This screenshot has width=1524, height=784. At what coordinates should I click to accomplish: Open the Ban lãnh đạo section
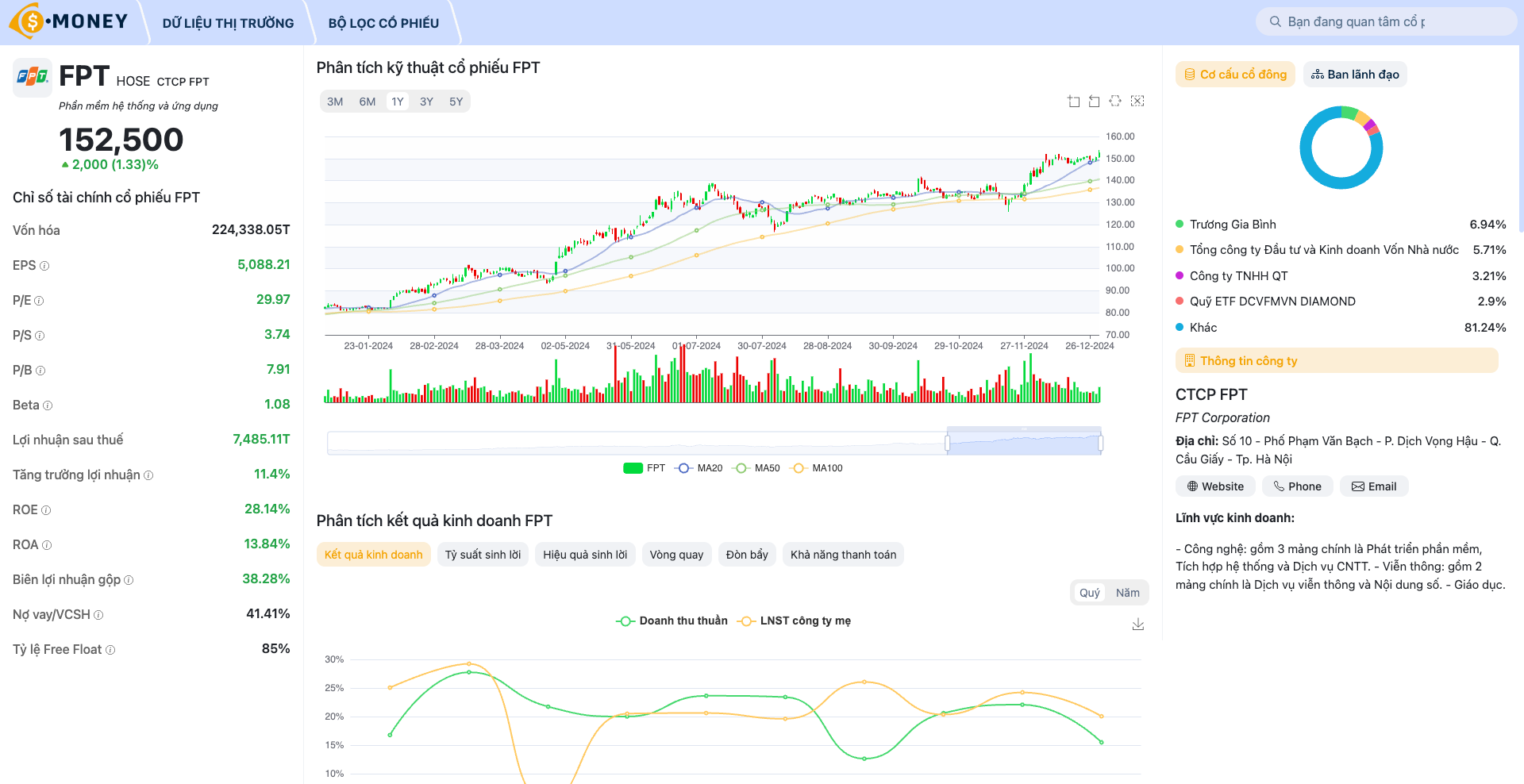(x=1355, y=75)
